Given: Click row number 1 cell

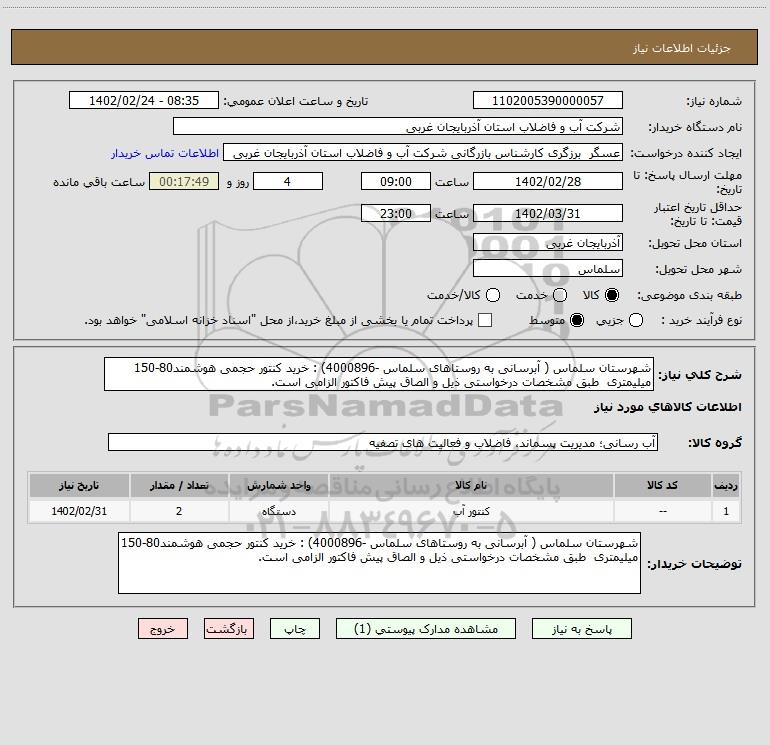Looking at the screenshot, I should click(x=726, y=511).
